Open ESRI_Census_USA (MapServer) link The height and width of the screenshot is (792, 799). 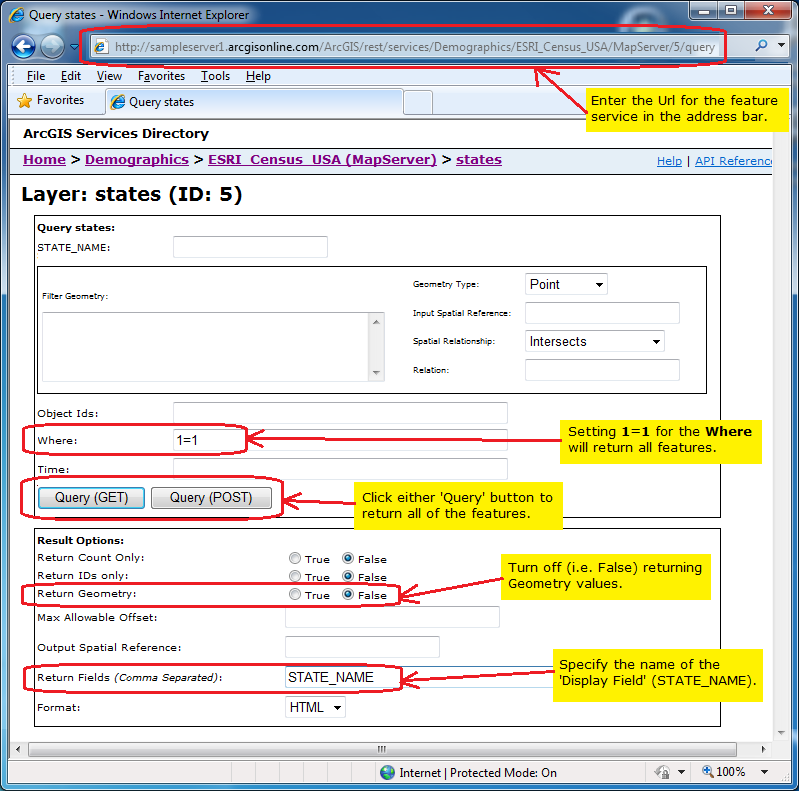click(322, 160)
